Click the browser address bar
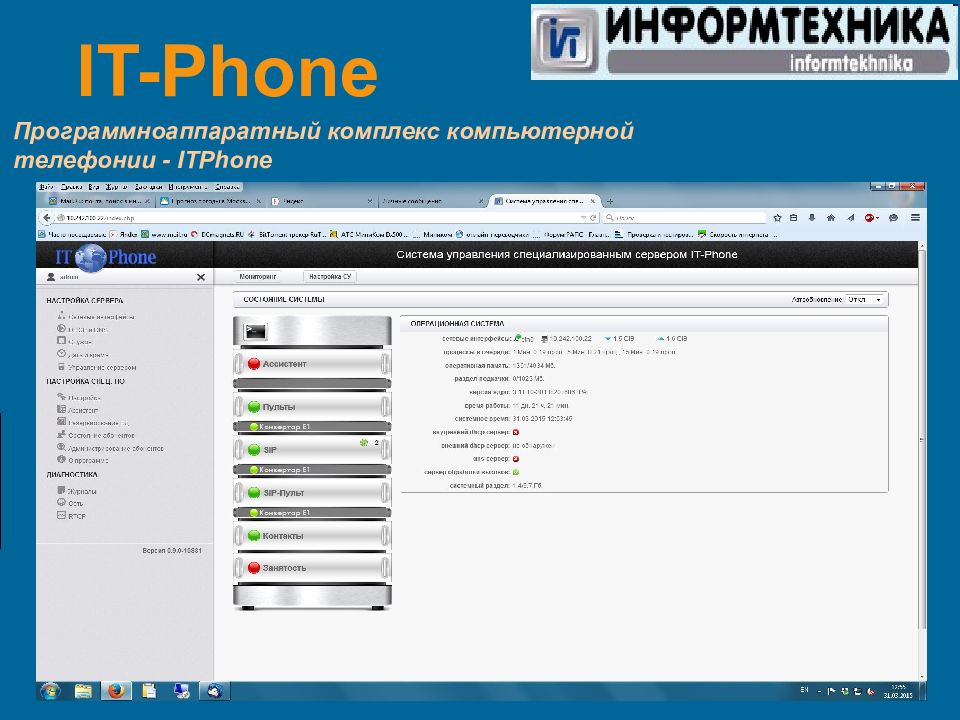 coord(318,217)
